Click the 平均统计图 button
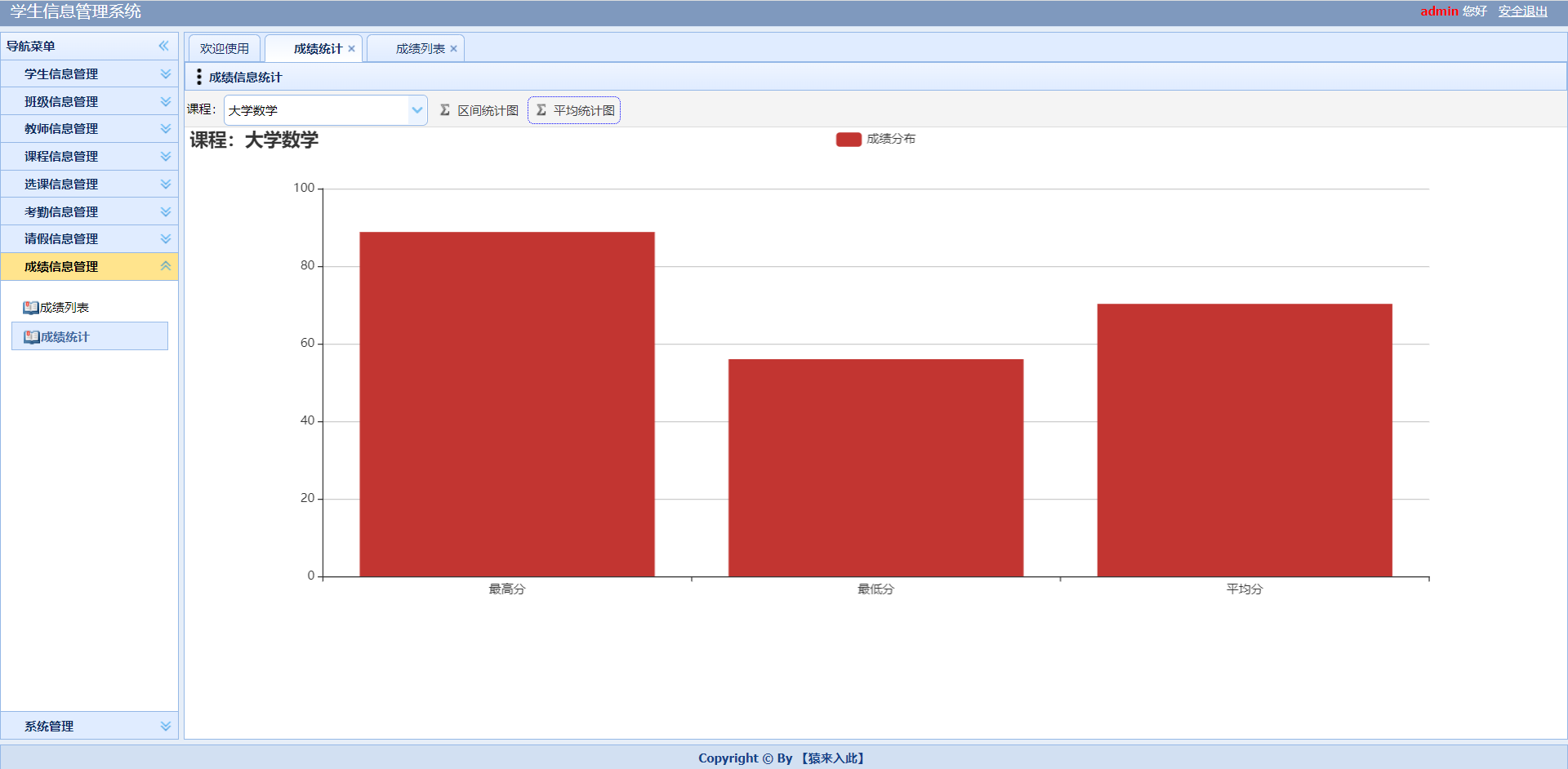 (574, 110)
